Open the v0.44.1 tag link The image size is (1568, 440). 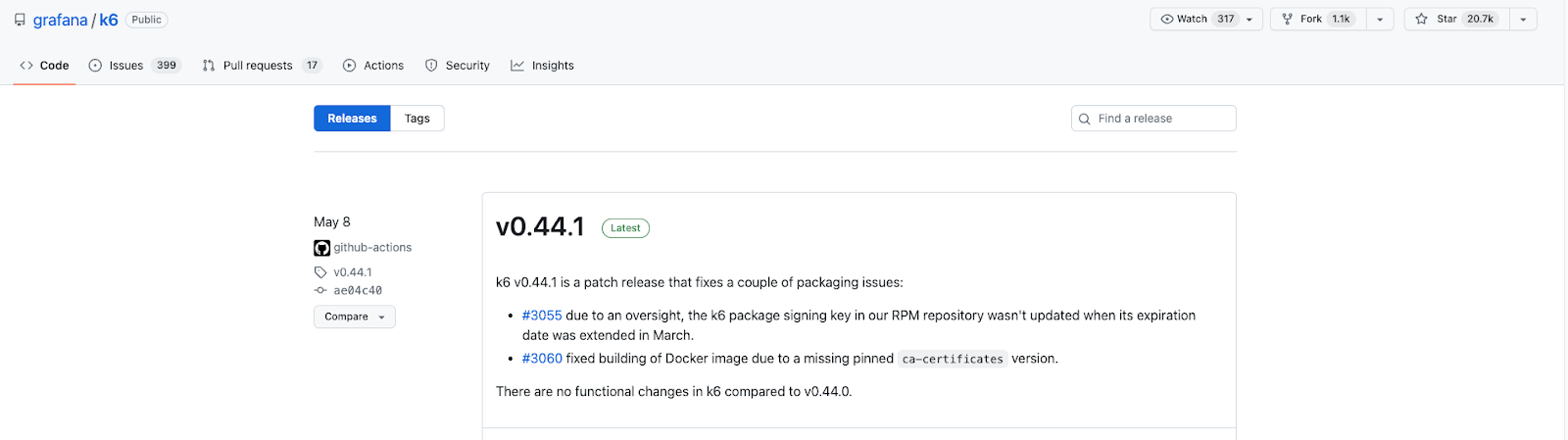(353, 272)
